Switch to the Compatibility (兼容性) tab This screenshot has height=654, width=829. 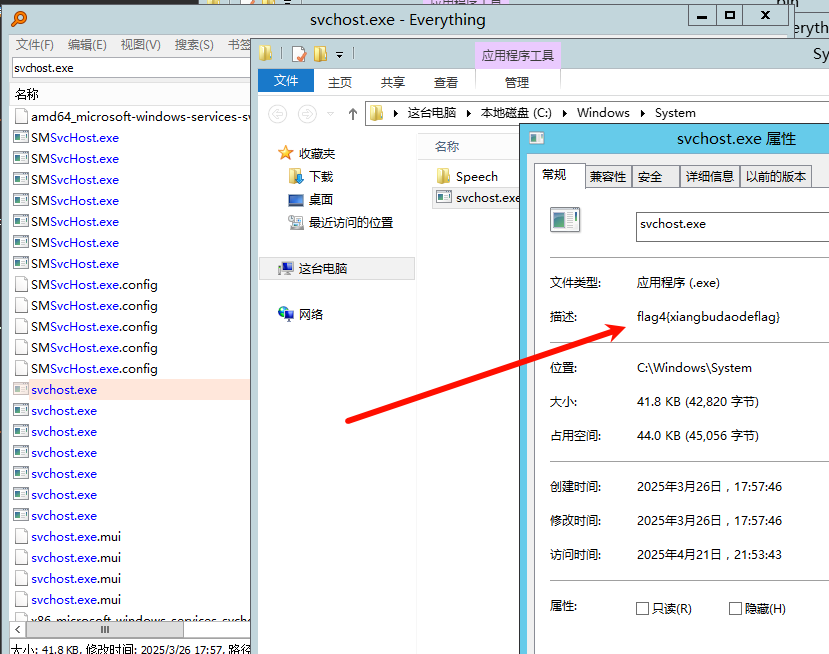[608, 176]
